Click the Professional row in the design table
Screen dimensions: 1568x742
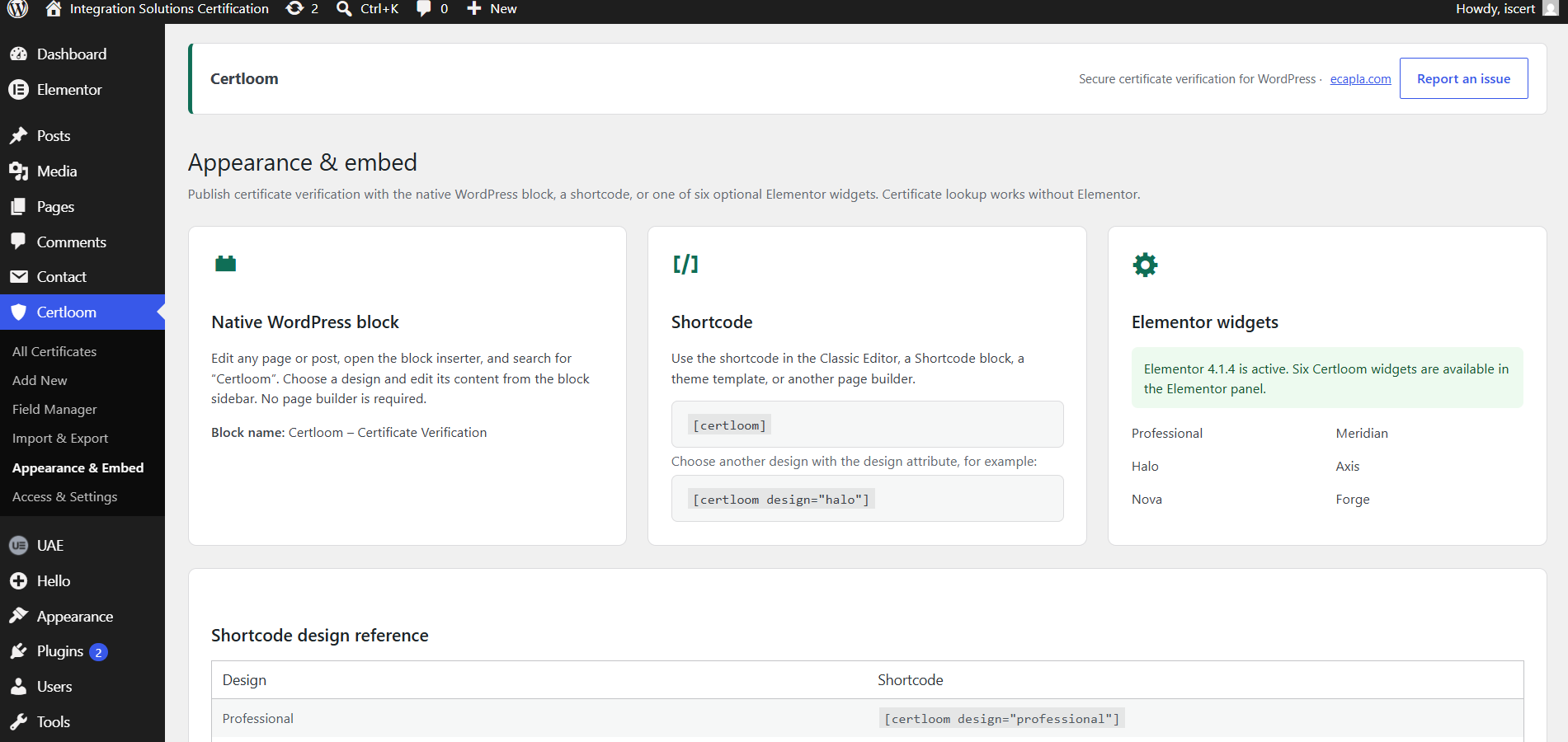pos(867,719)
